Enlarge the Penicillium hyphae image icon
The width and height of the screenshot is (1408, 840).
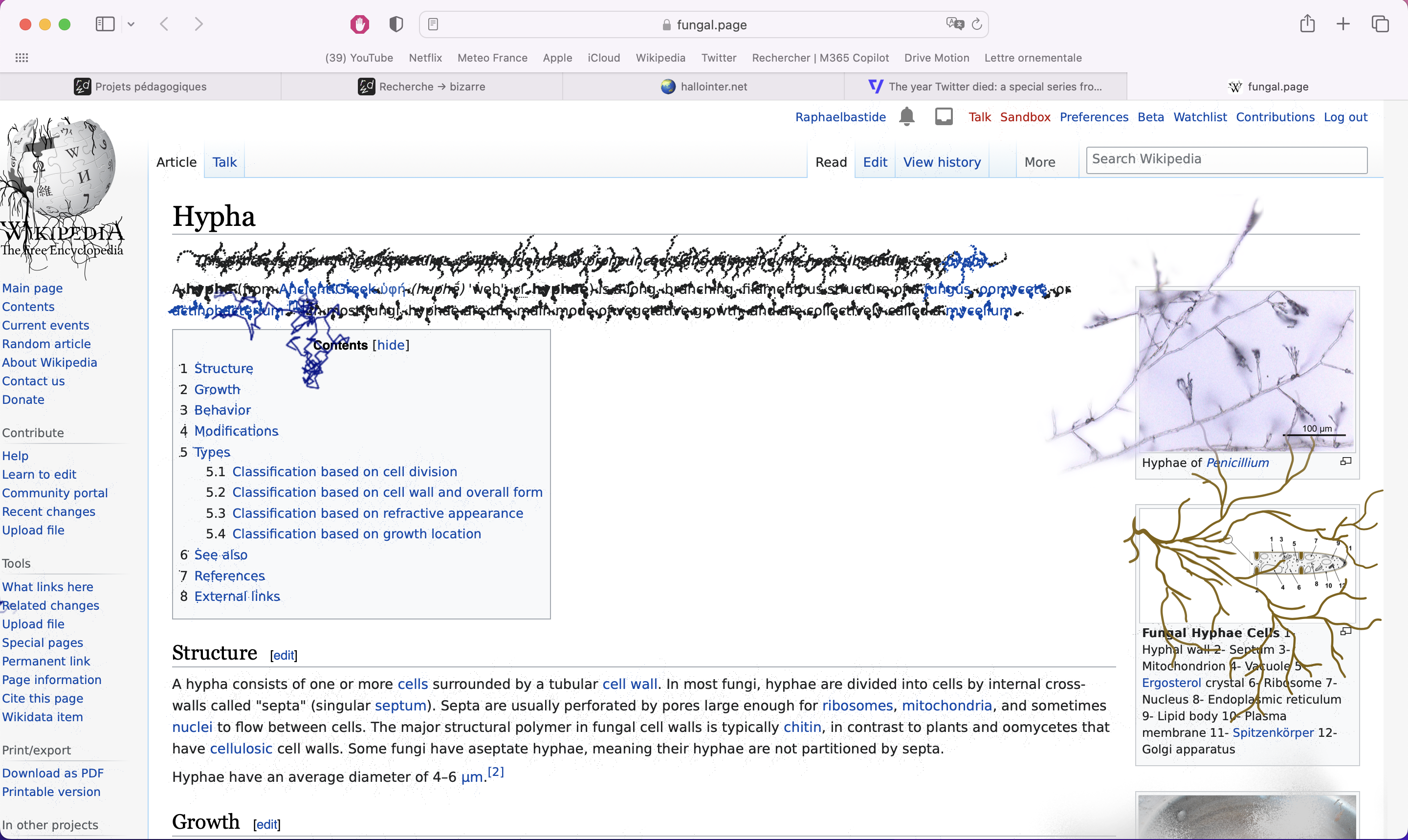pos(1346,462)
